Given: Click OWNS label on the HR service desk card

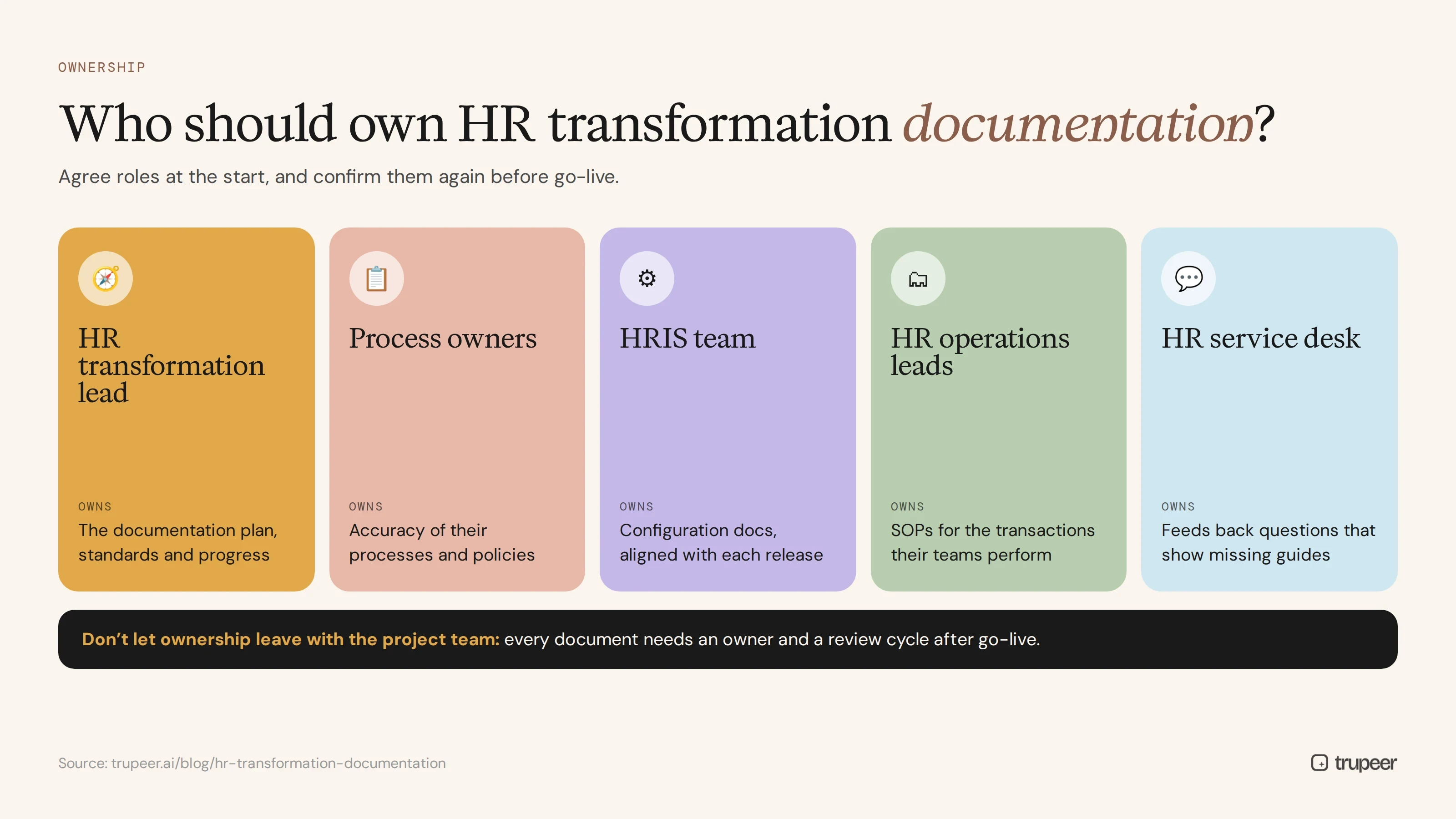Looking at the screenshot, I should (1178, 506).
